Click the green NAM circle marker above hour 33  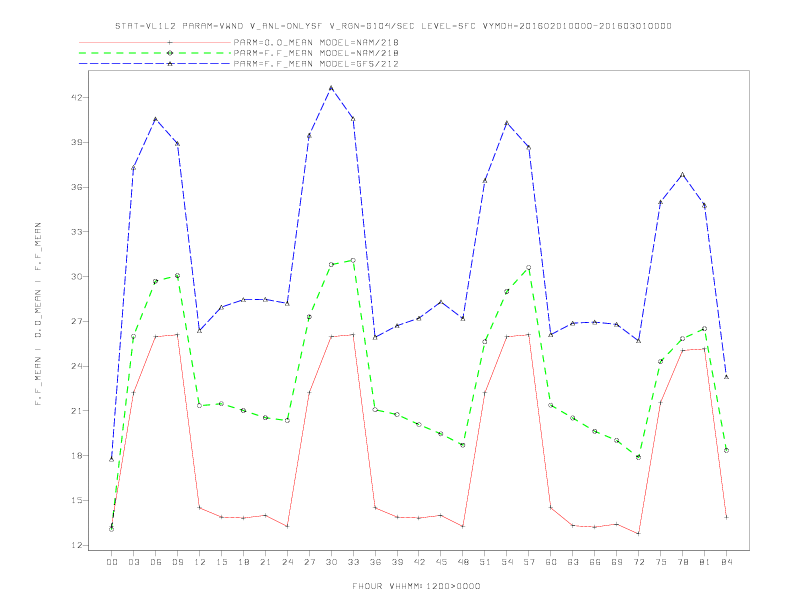pyautogui.click(x=353, y=261)
